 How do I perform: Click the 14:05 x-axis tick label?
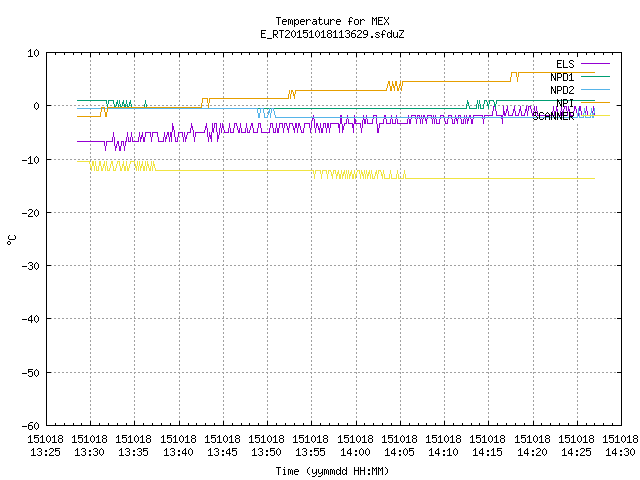point(400,452)
